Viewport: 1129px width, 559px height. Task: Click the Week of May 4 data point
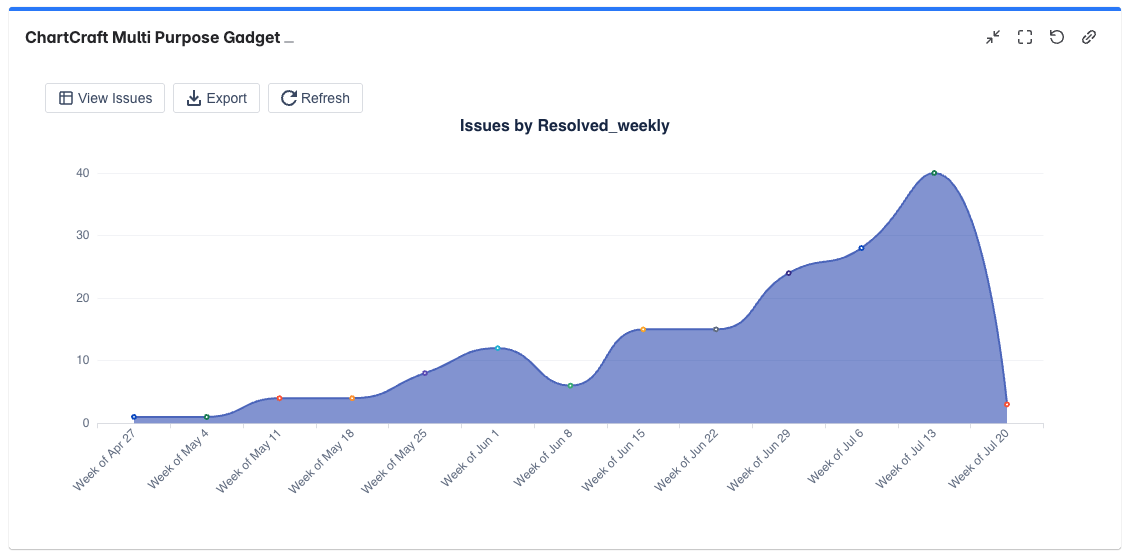[207, 417]
